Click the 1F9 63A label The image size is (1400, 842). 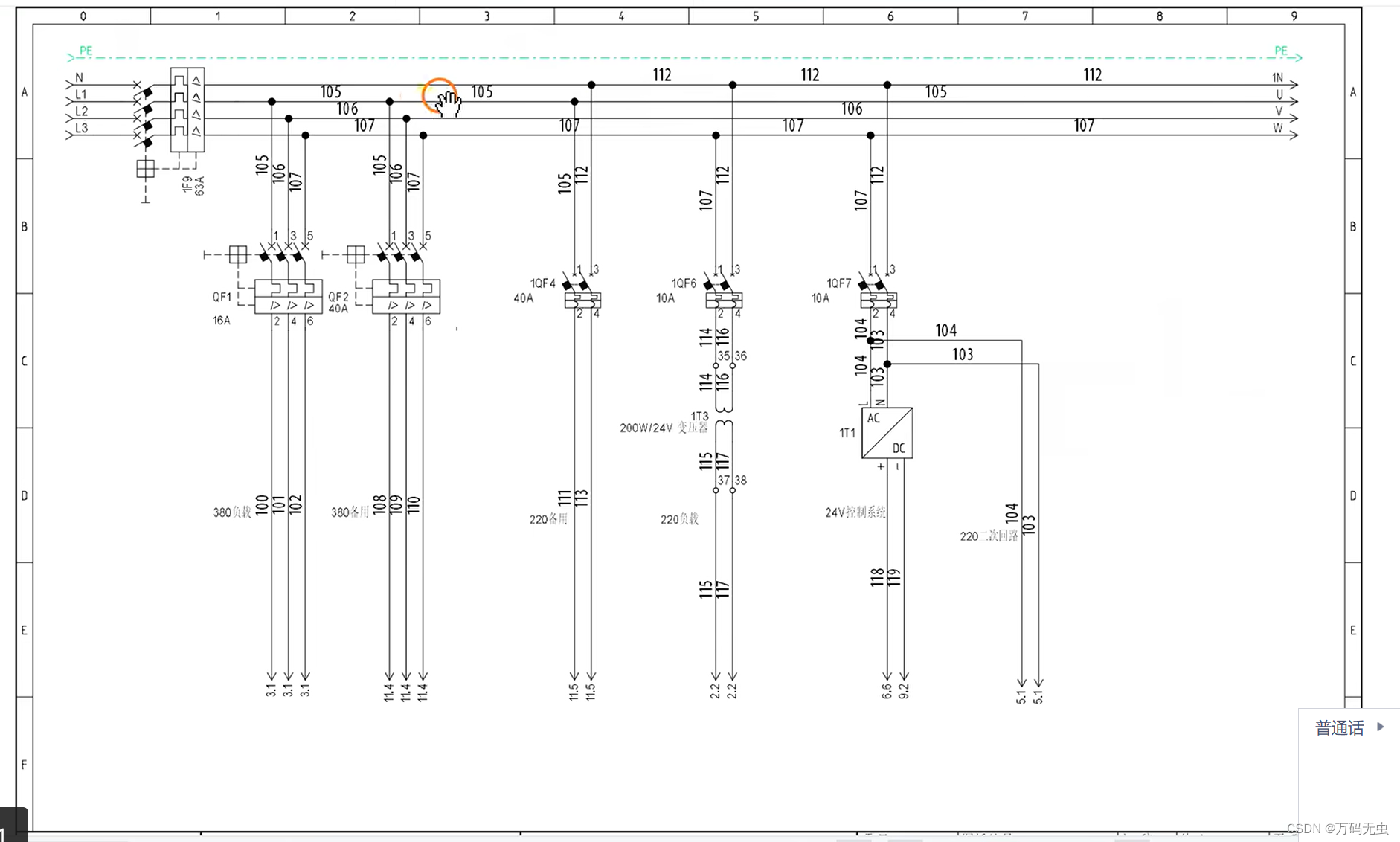click(193, 185)
